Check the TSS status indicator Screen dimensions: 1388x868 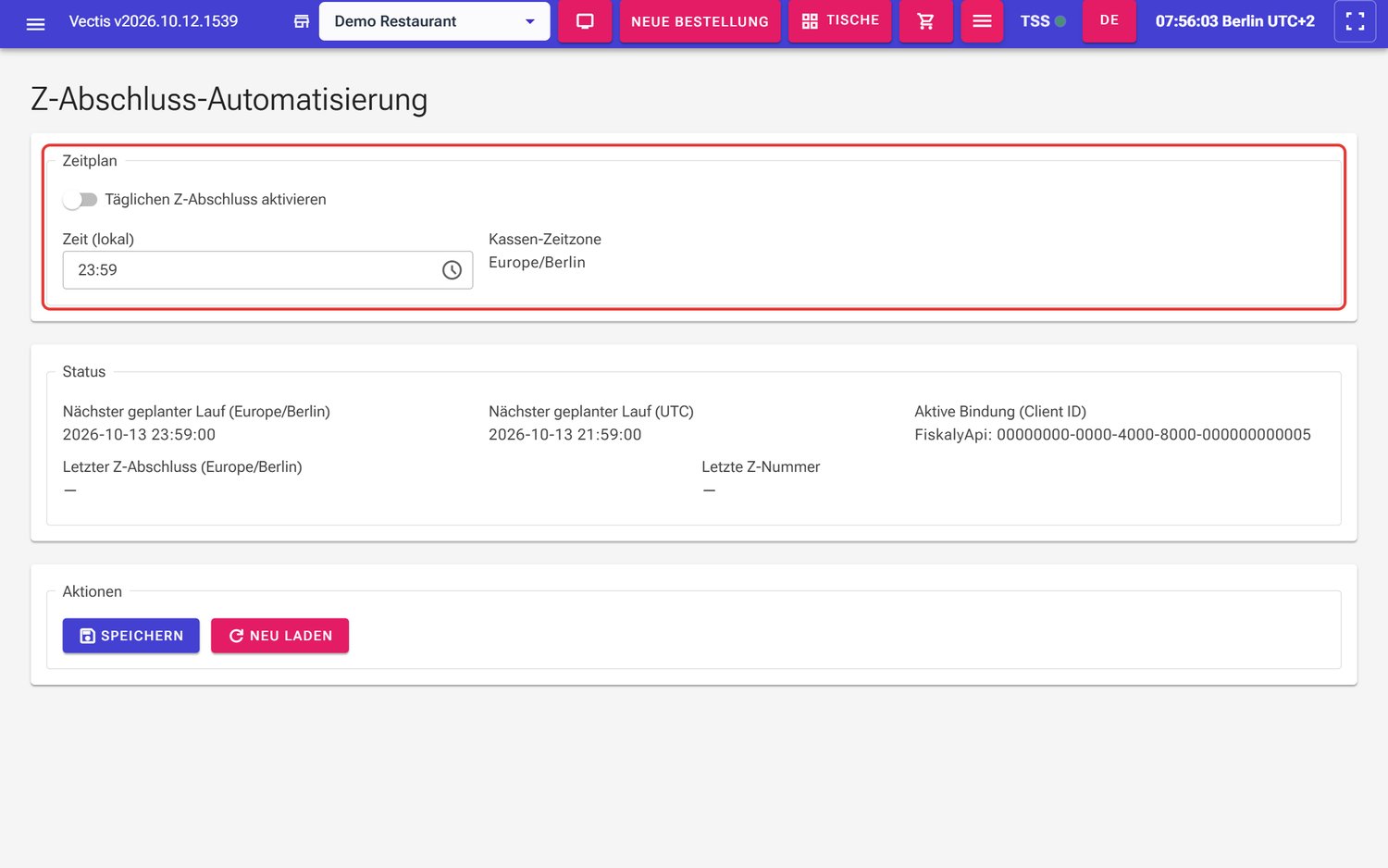[1043, 21]
